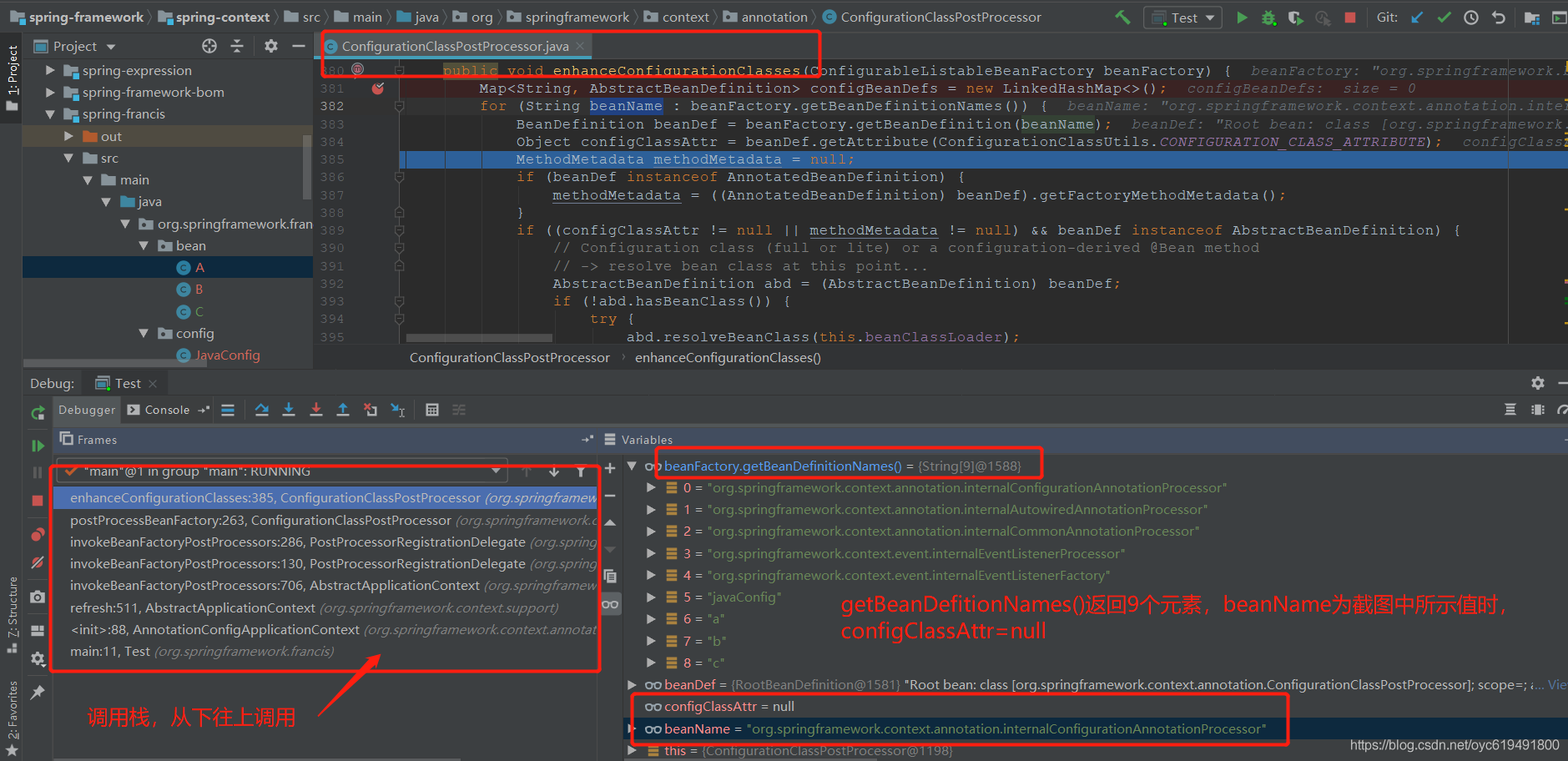Click the spring-context breadcrumb
1568x761 pixels.
click(214, 17)
